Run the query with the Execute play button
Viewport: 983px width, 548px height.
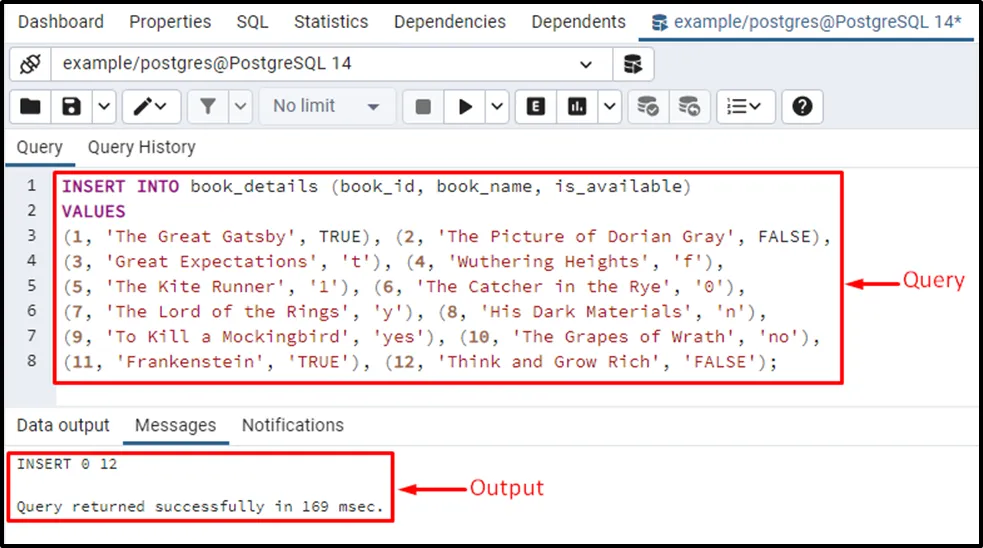coord(465,106)
